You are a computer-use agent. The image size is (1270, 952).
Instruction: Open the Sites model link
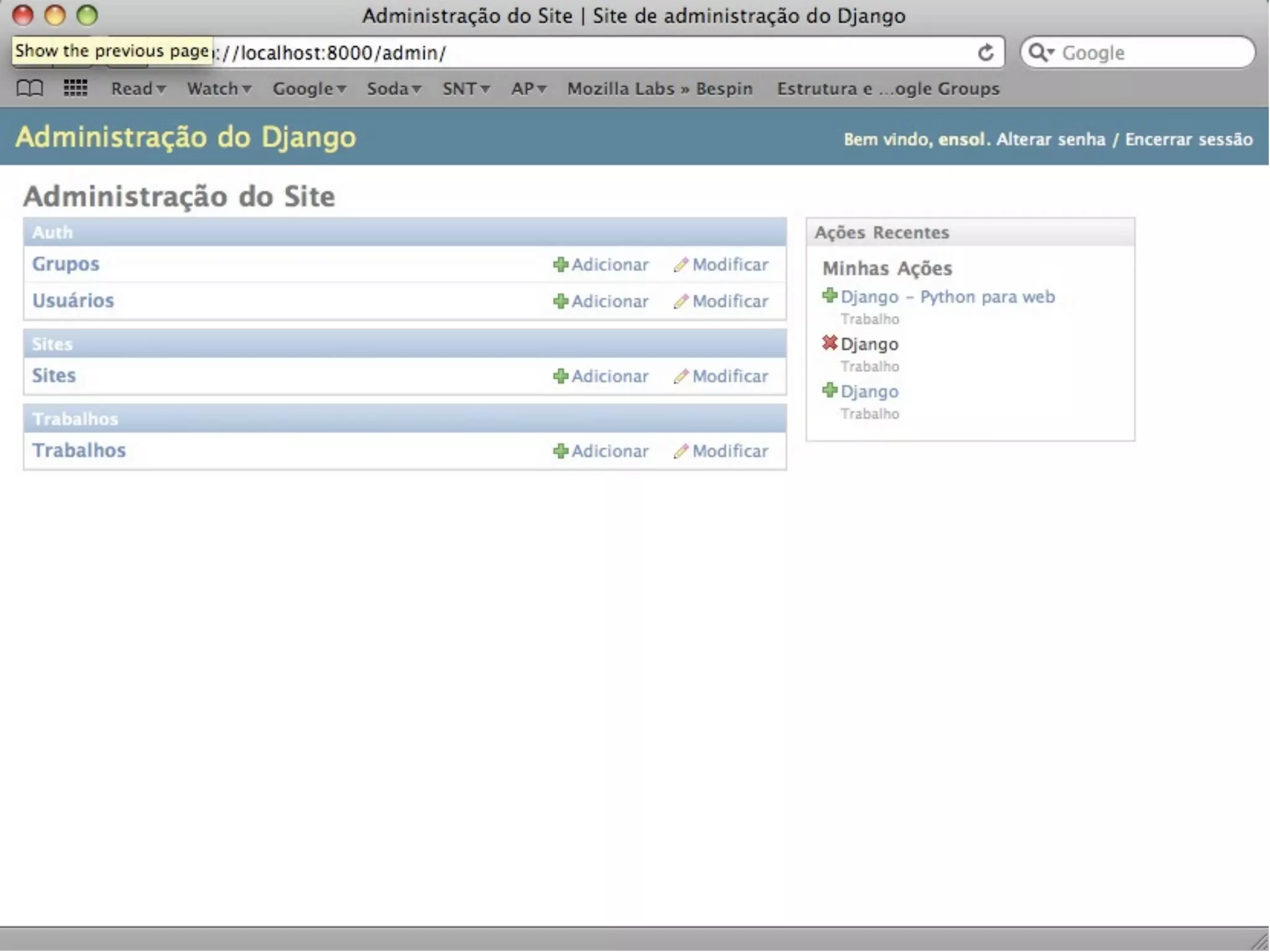[x=54, y=376]
